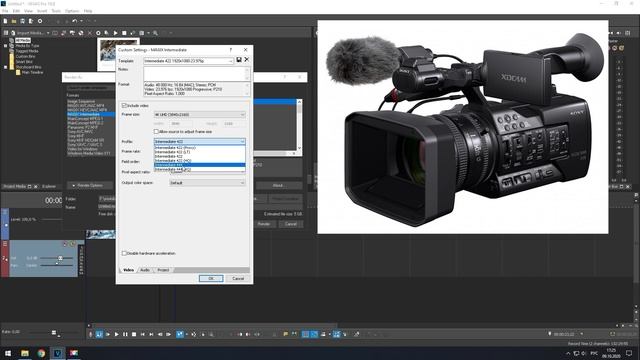640x360 pixels.
Task: Open the File menu
Action: pos(5,11)
